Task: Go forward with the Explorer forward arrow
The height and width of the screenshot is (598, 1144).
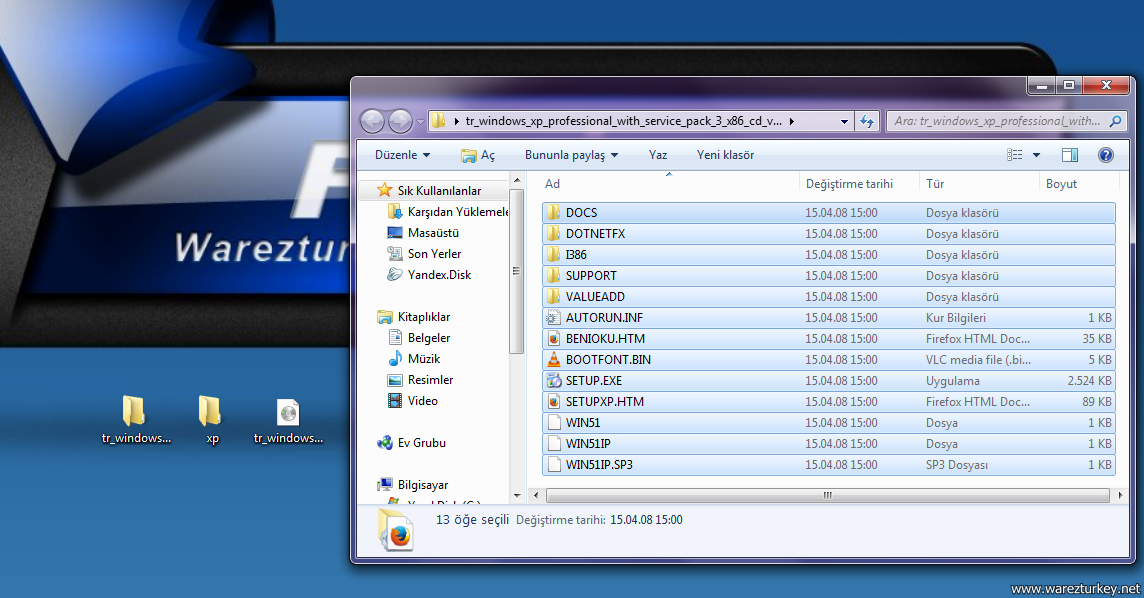Action: coord(401,121)
